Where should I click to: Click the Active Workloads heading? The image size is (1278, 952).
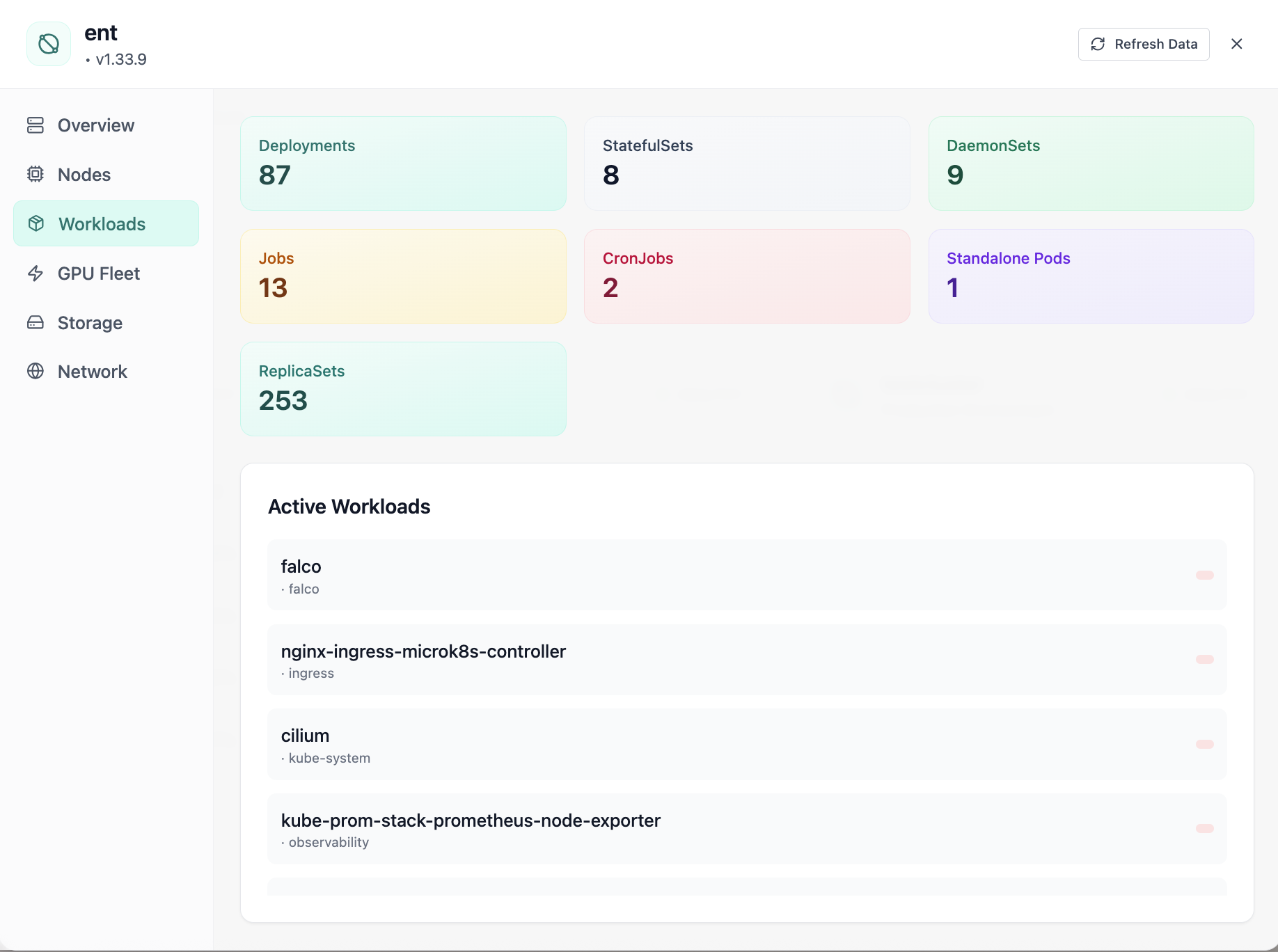[349, 507]
